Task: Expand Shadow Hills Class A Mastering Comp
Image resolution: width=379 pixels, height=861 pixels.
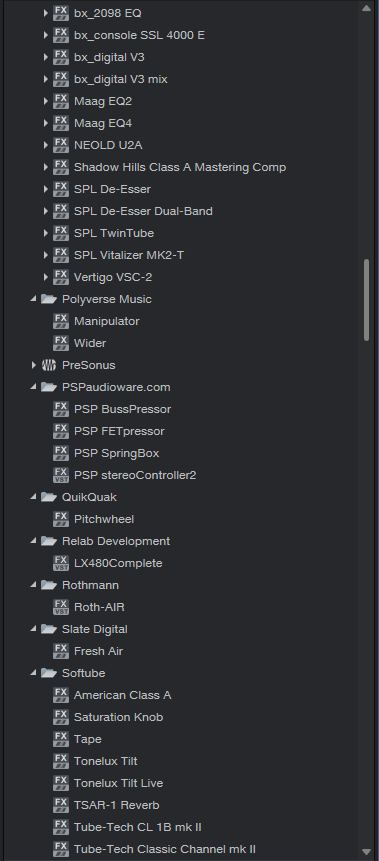Action: (46, 167)
